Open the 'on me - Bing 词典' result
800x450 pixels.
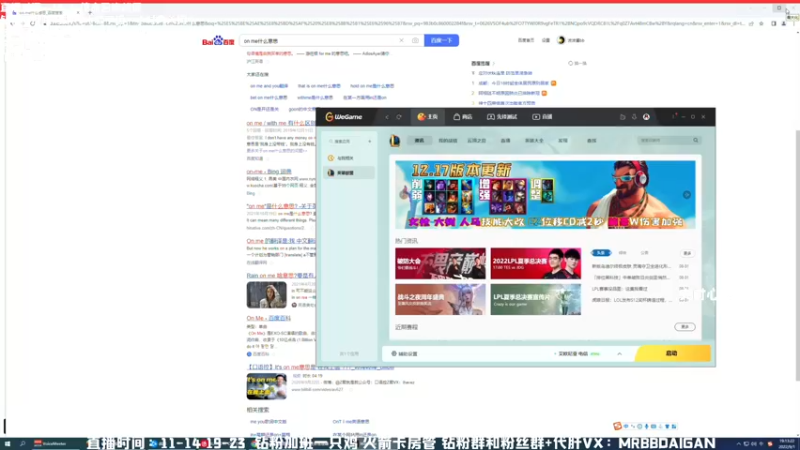269,171
